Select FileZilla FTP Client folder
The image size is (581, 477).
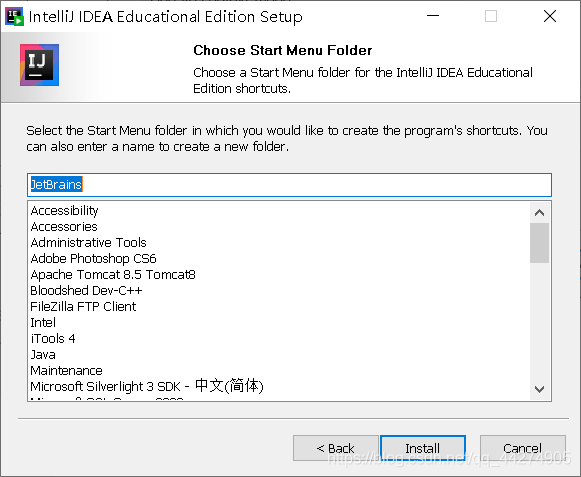click(83, 307)
